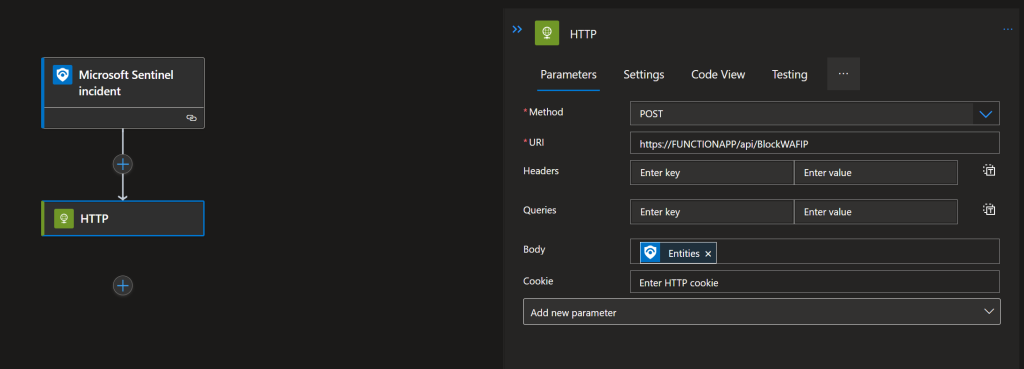The image size is (1024, 369).
Task: Switch Headers to text mode icon
Action: [x=990, y=170]
